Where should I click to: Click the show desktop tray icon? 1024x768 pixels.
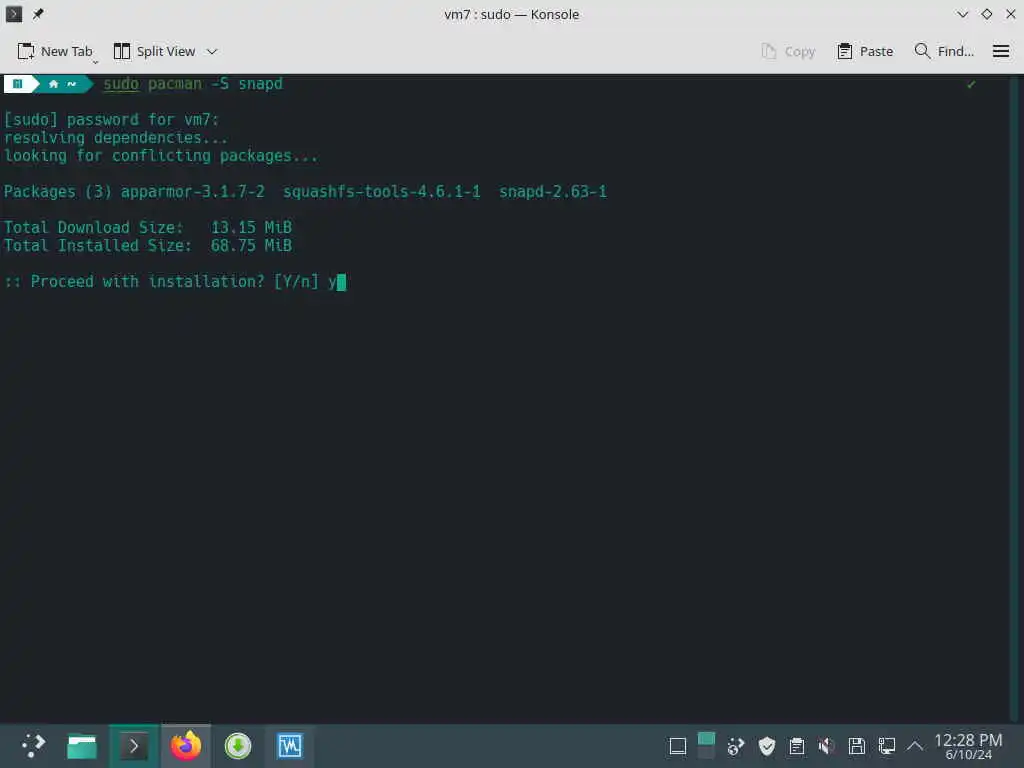[x=678, y=746]
